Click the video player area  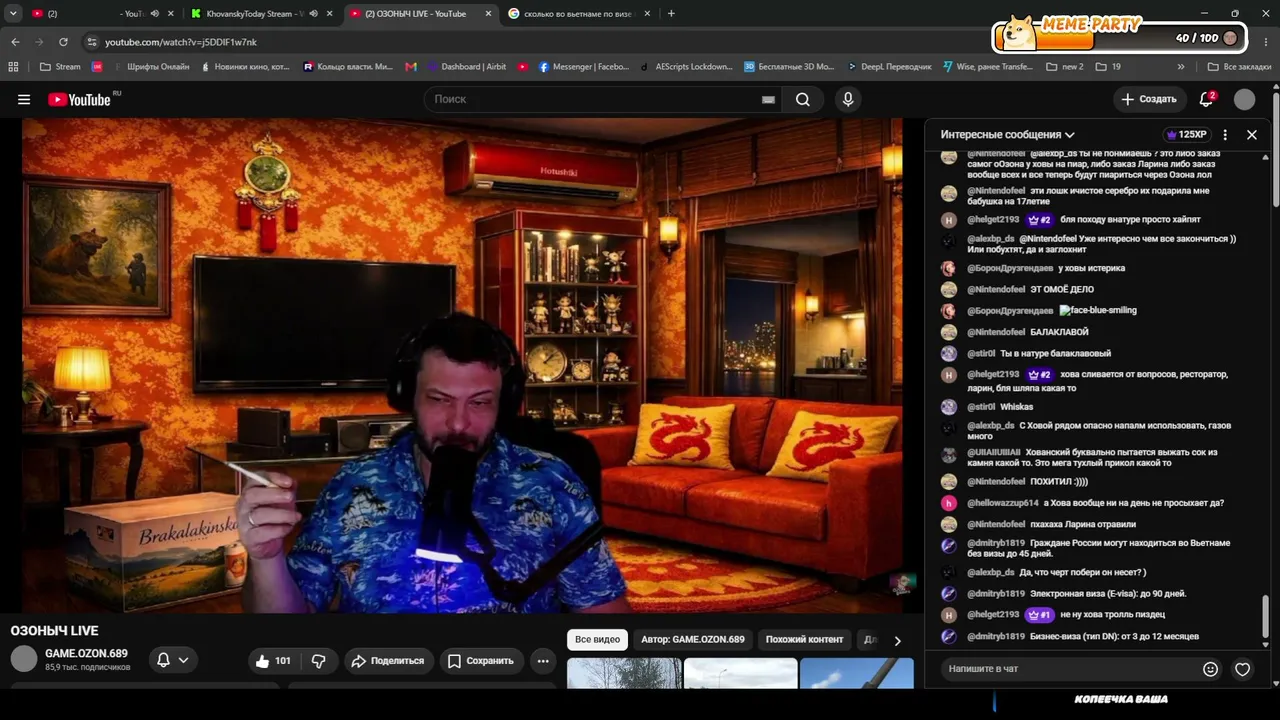(x=461, y=366)
